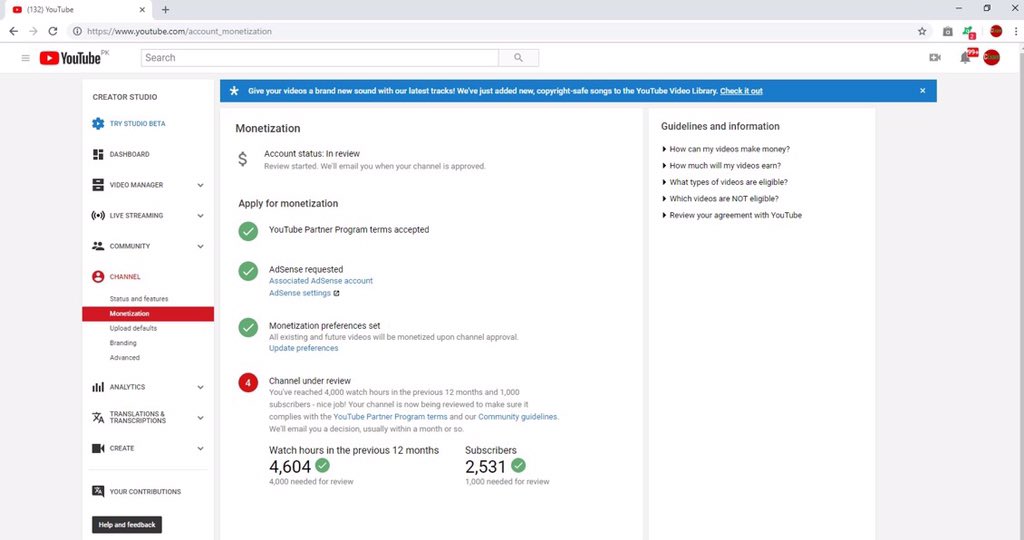Image resolution: width=1024 pixels, height=540 pixels.
Task: Expand the Translations & Transcriptions chevron
Action: pos(200,418)
